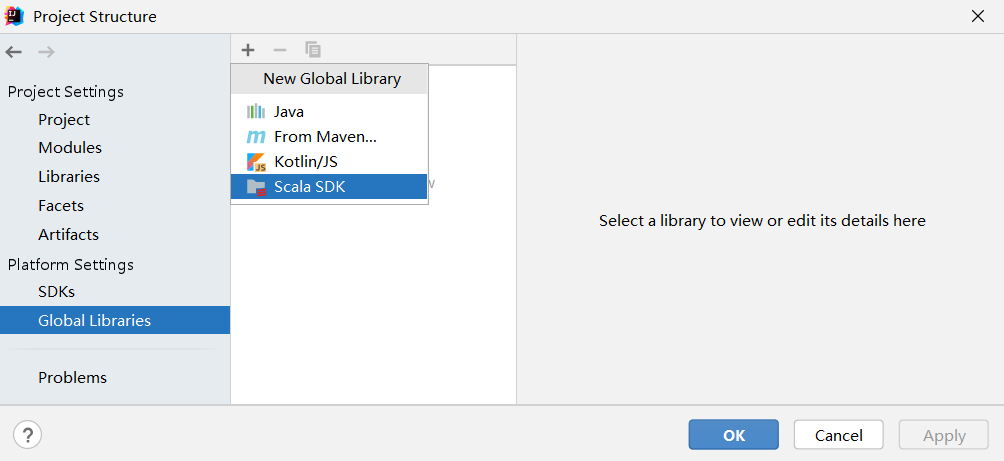This screenshot has height=461, width=1004.
Task: Click the Scala SDK folder icon
Action: pos(256,187)
